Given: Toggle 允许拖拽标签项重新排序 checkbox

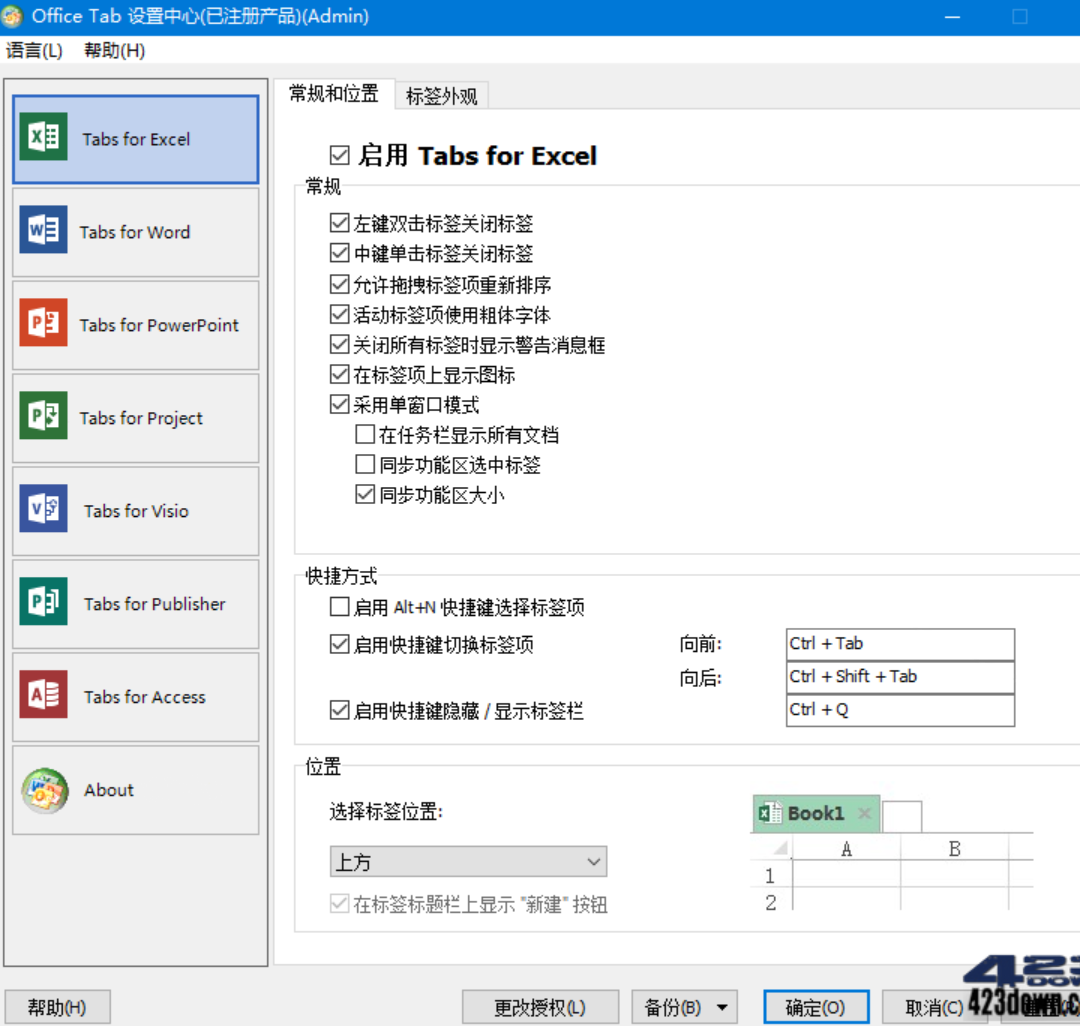Looking at the screenshot, I should point(339,284).
